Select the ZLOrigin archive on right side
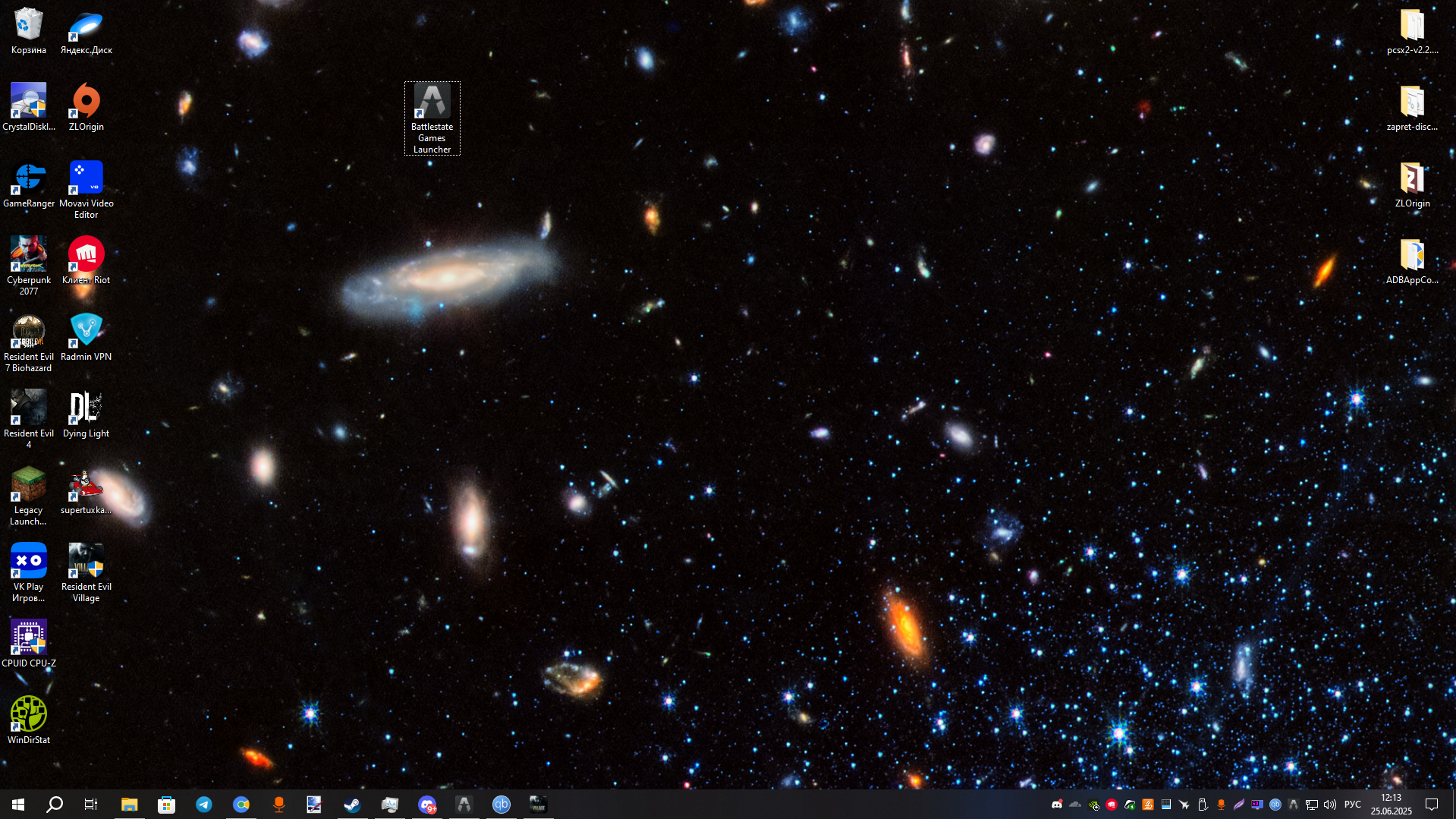This screenshot has height=819, width=1456. tap(1412, 184)
